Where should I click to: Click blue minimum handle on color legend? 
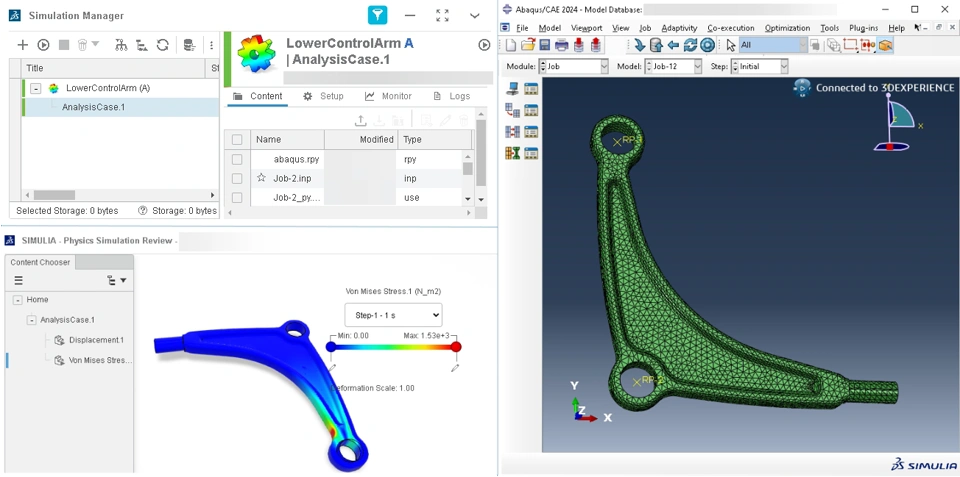click(331, 347)
